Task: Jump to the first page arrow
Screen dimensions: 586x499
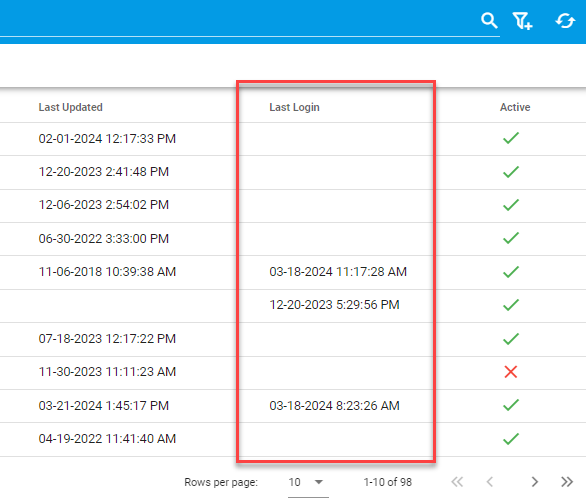Action: [457, 482]
